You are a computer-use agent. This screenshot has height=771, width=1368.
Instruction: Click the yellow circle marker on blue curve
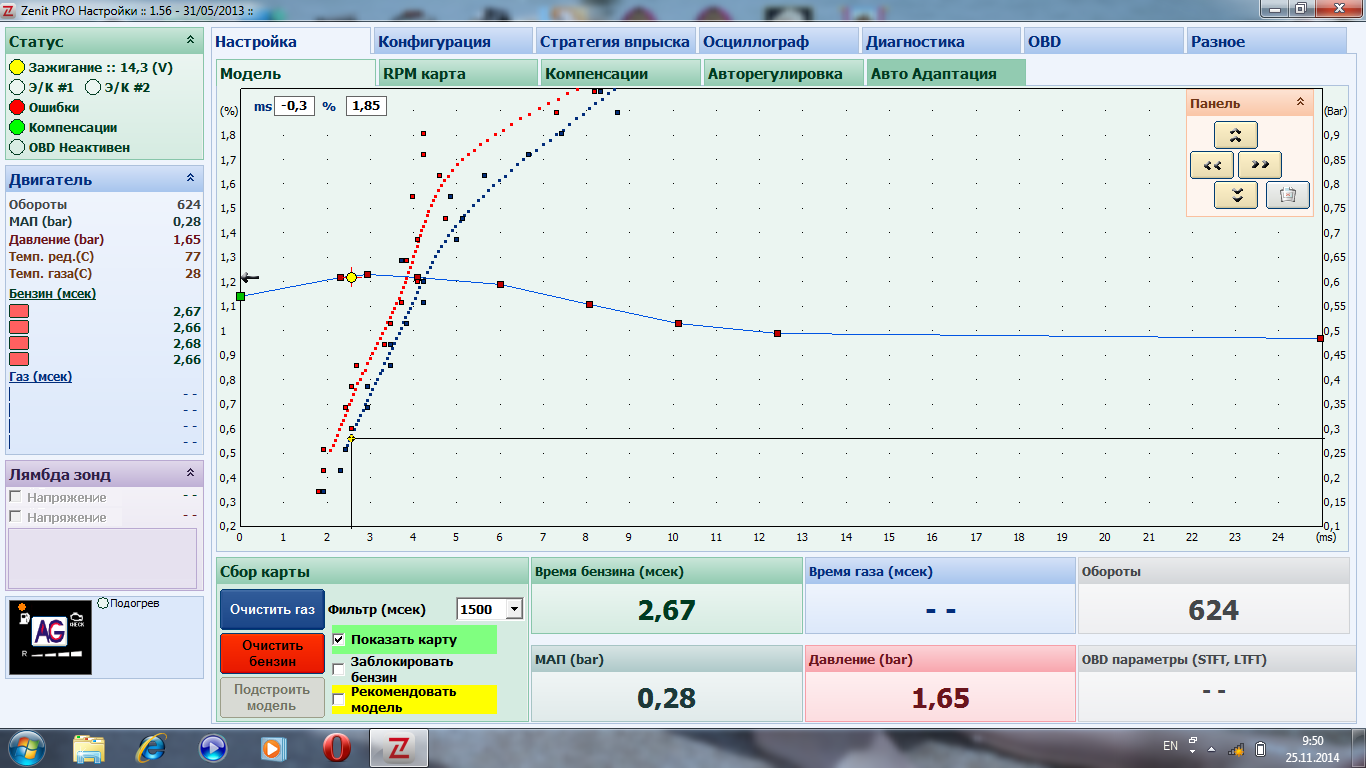351,277
